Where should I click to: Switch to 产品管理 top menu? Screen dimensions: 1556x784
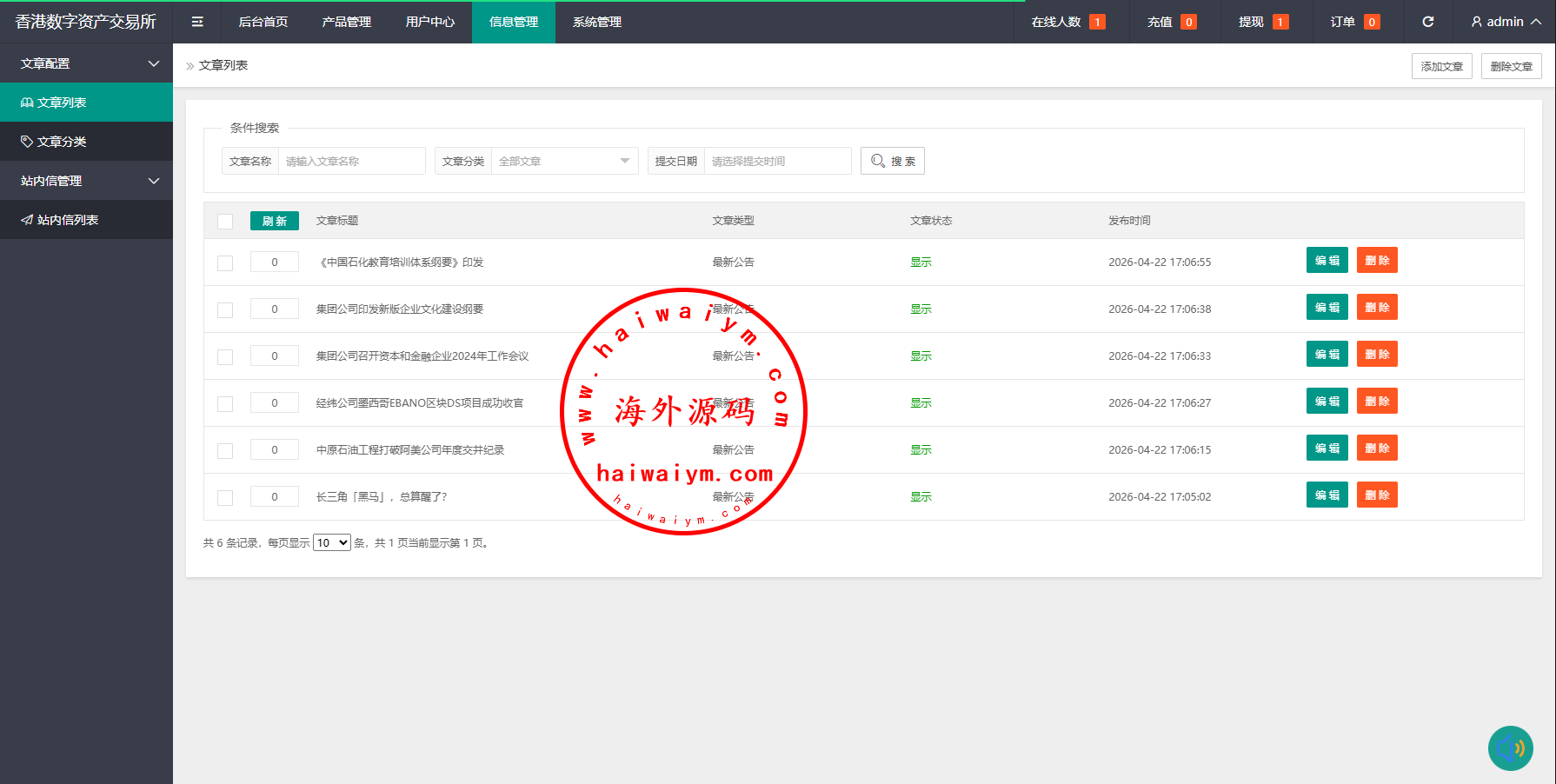tap(346, 22)
